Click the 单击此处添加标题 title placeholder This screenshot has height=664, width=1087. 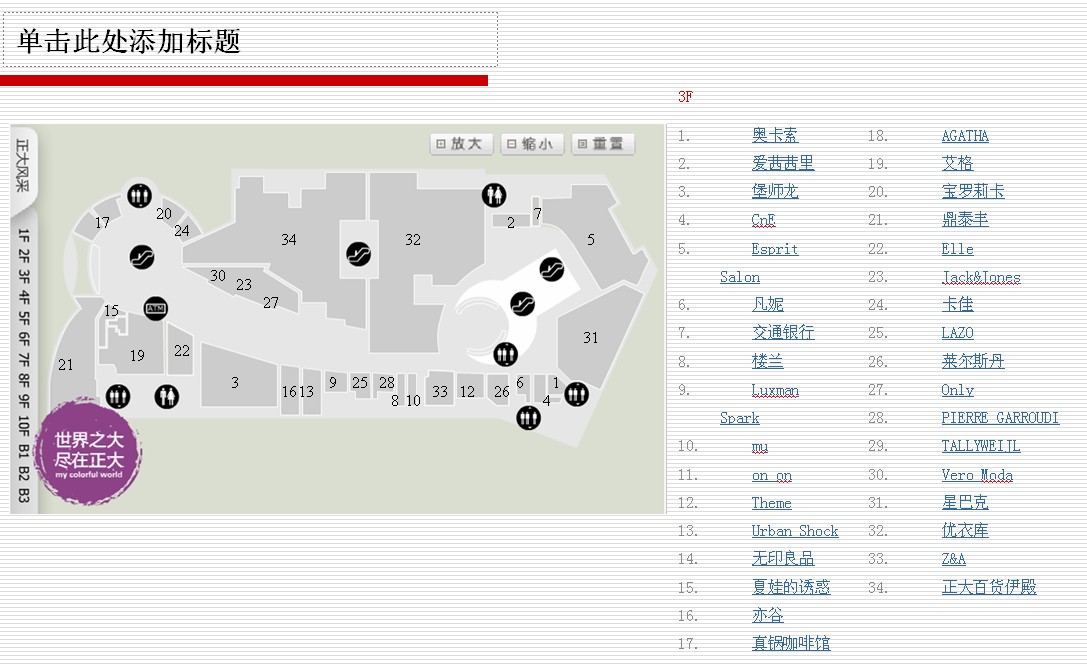[x=248, y=41]
